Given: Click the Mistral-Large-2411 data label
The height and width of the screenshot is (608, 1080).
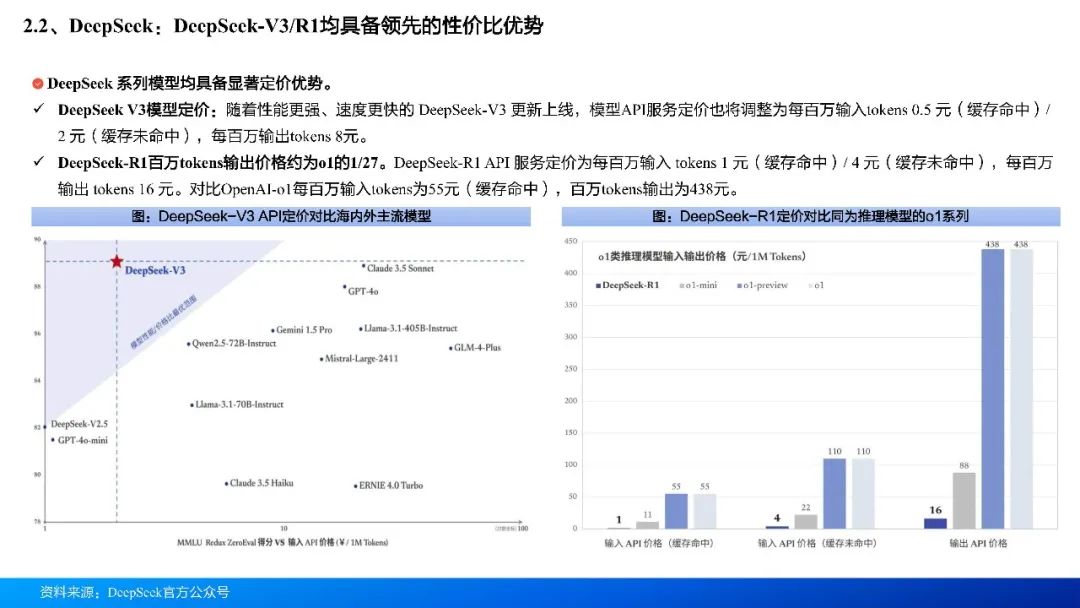Looking at the screenshot, I should point(361,358).
